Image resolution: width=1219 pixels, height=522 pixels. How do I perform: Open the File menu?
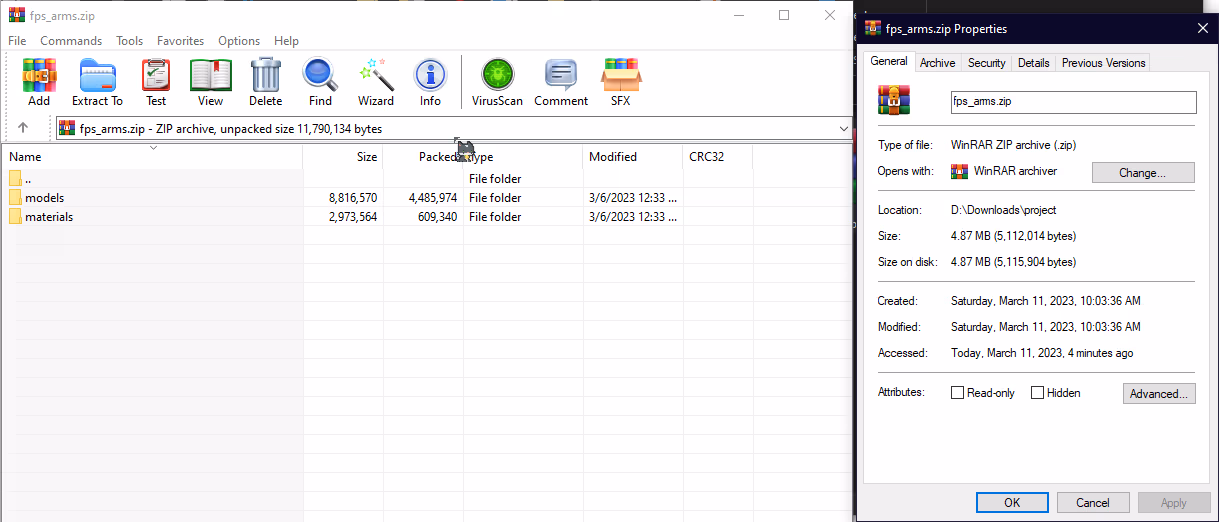(x=17, y=41)
